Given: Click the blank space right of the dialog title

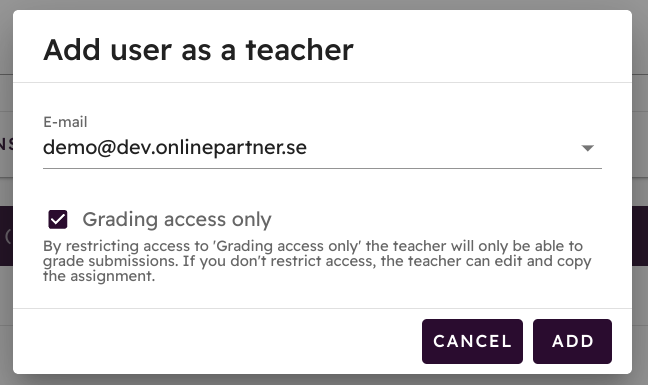Looking at the screenshot, I should pos(492,50).
